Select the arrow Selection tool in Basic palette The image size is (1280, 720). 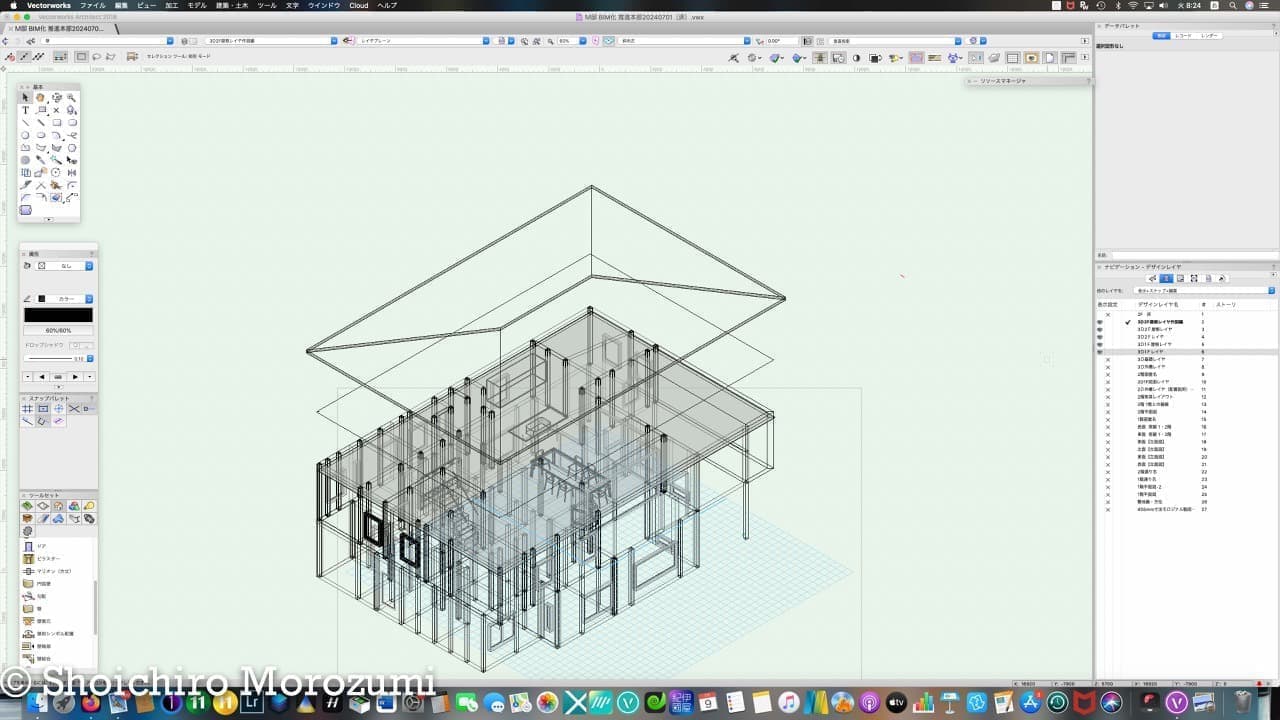tap(26, 98)
